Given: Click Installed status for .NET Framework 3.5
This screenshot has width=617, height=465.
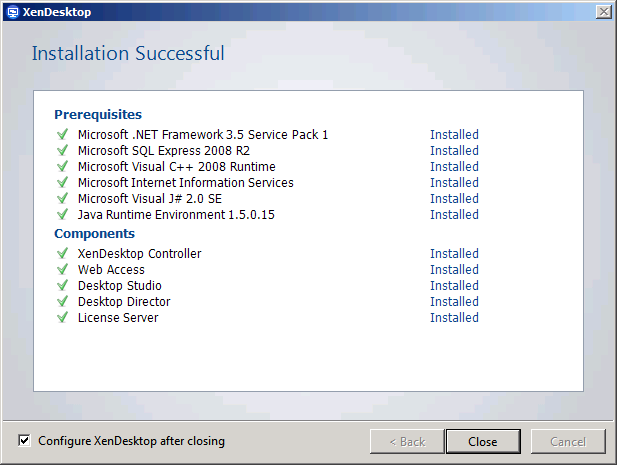Looking at the screenshot, I should 454,135.
